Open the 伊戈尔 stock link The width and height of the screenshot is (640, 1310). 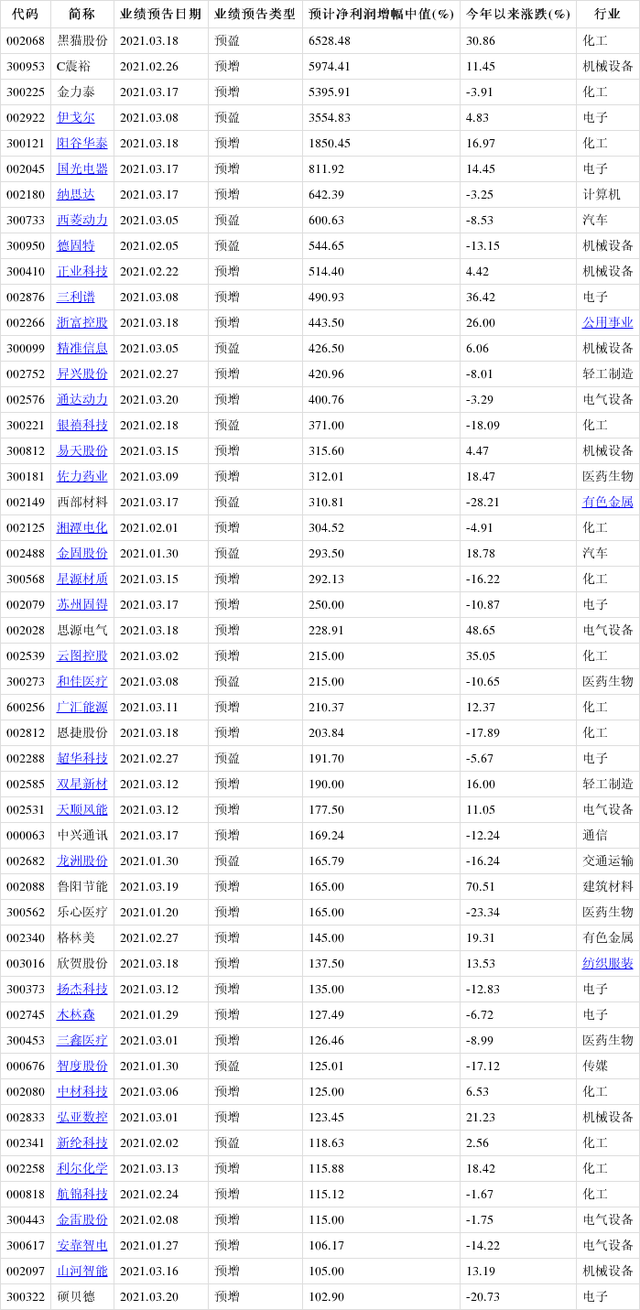pyautogui.click(x=76, y=118)
